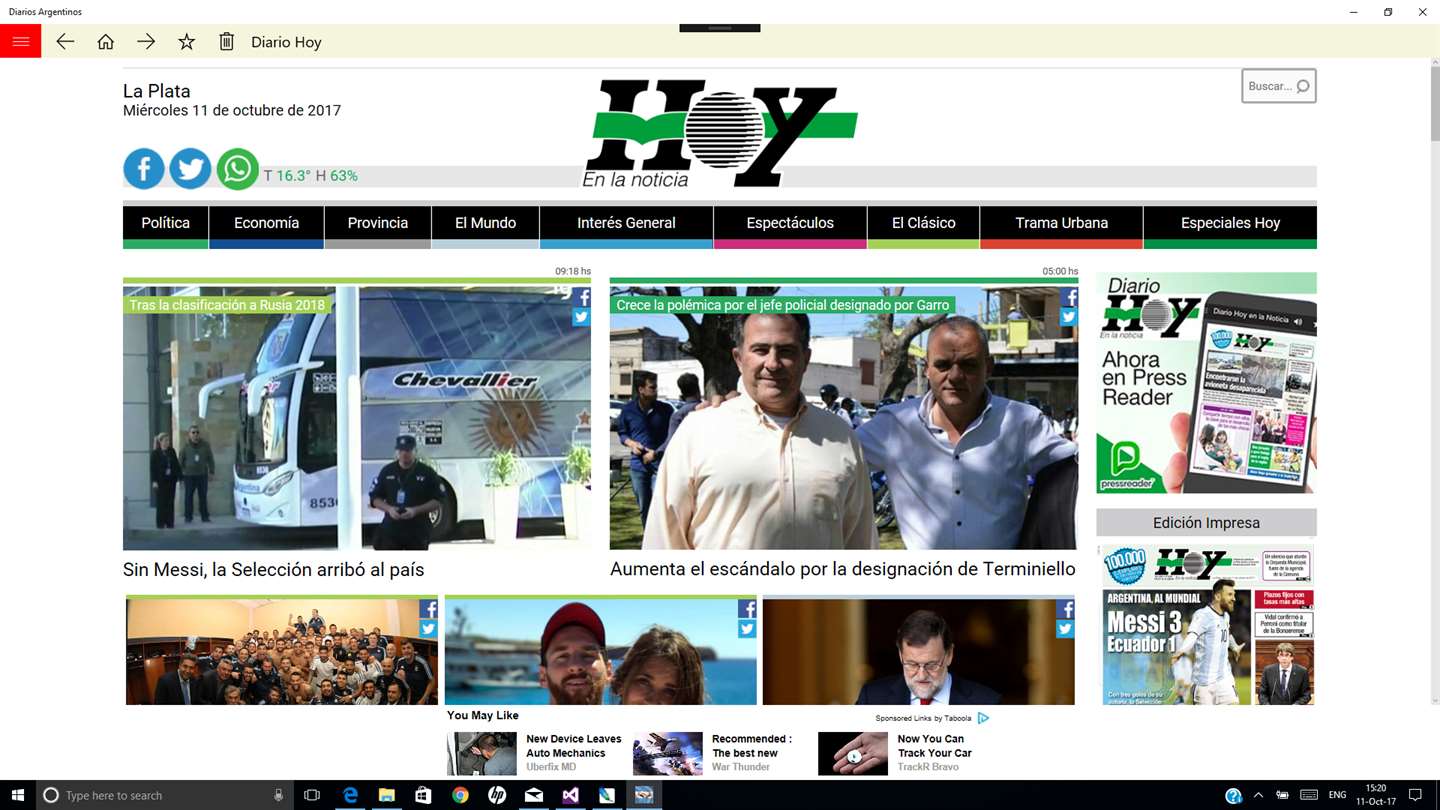Click the 'Sponsored Links by Taboola' text
1440x810 pixels.
click(923, 718)
